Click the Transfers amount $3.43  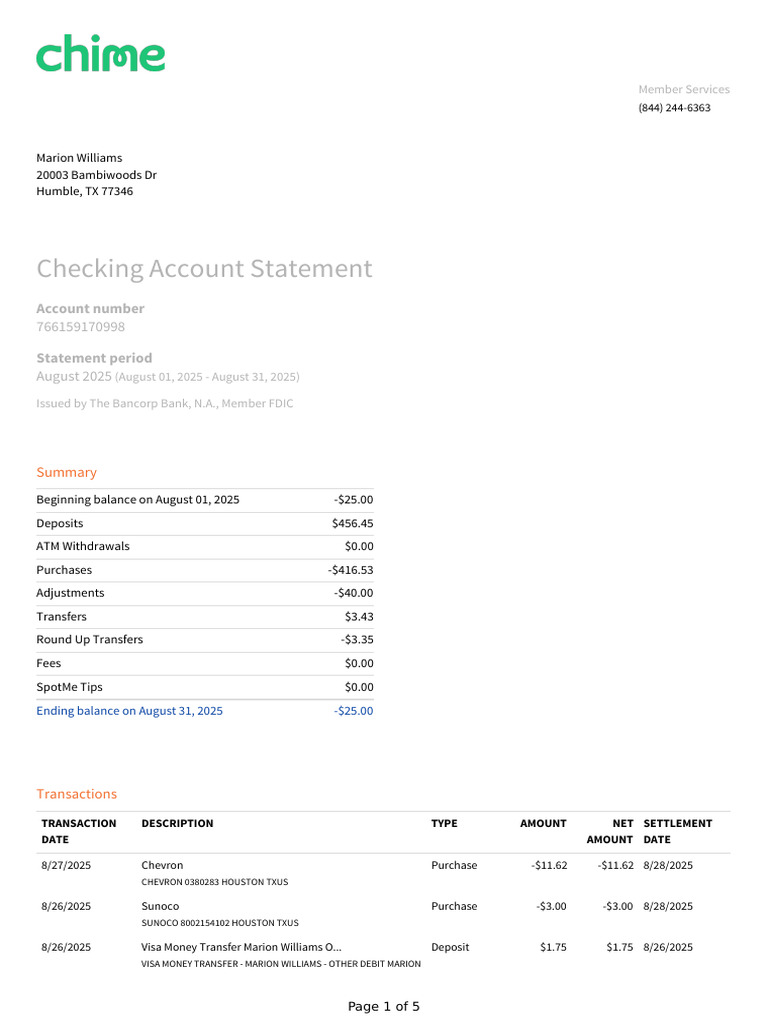(359, 616)
